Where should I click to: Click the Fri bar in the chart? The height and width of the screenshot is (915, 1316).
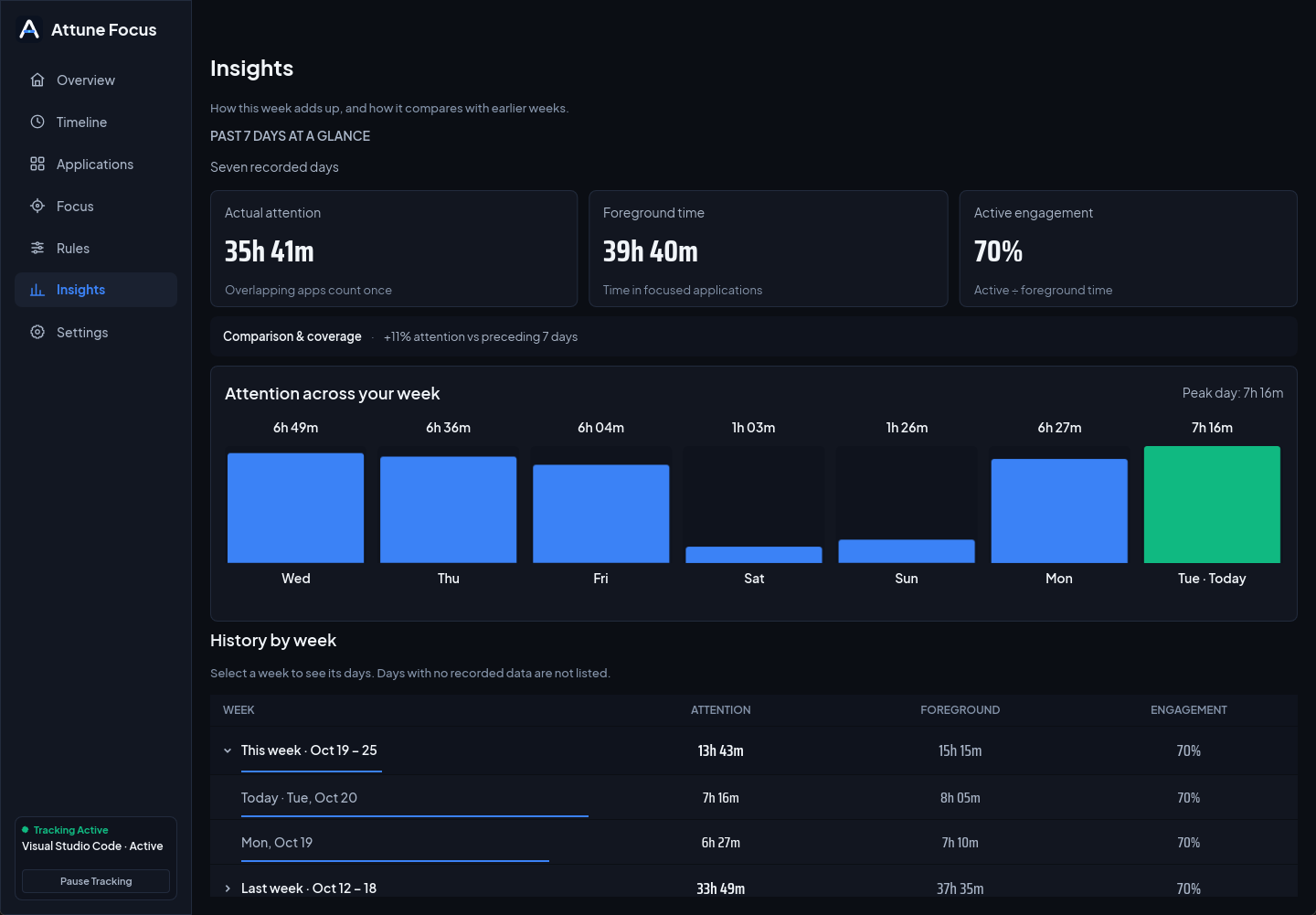click(x=601, y=514)
